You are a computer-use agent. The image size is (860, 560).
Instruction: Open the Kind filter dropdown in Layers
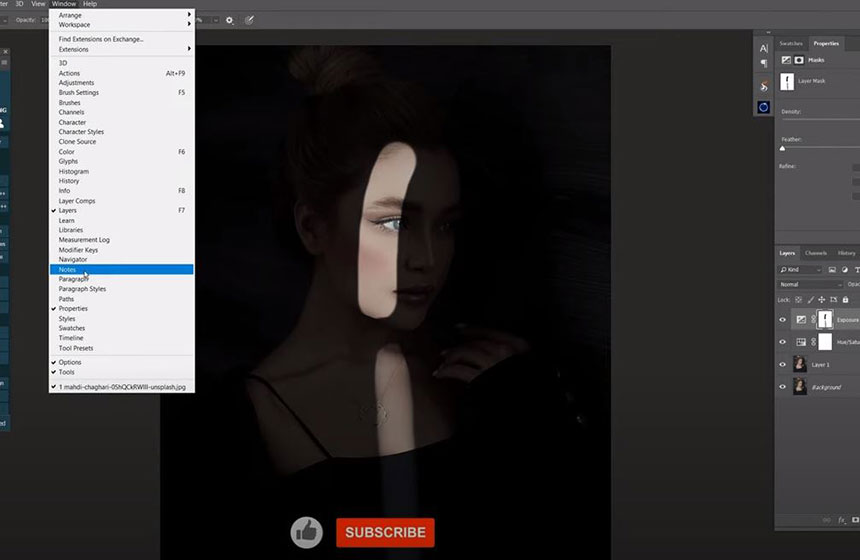(800, 270)
